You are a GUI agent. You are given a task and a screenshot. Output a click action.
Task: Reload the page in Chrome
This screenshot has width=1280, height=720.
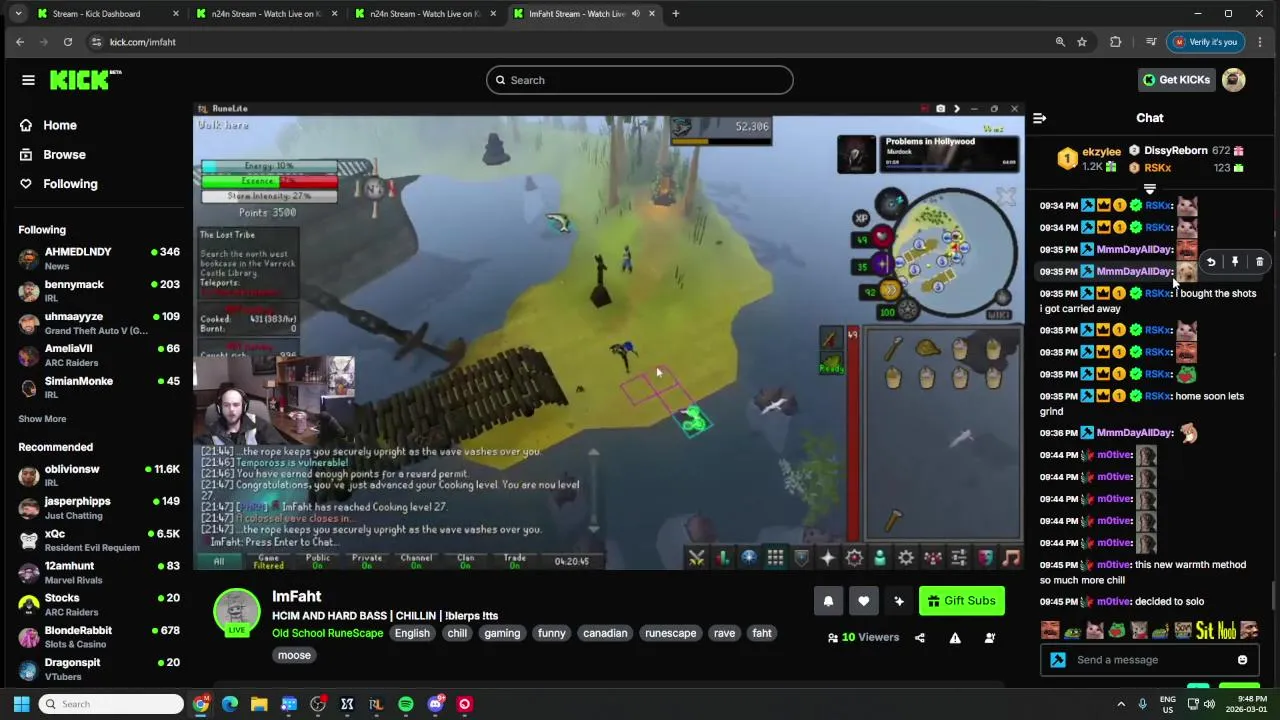[68, 42]
